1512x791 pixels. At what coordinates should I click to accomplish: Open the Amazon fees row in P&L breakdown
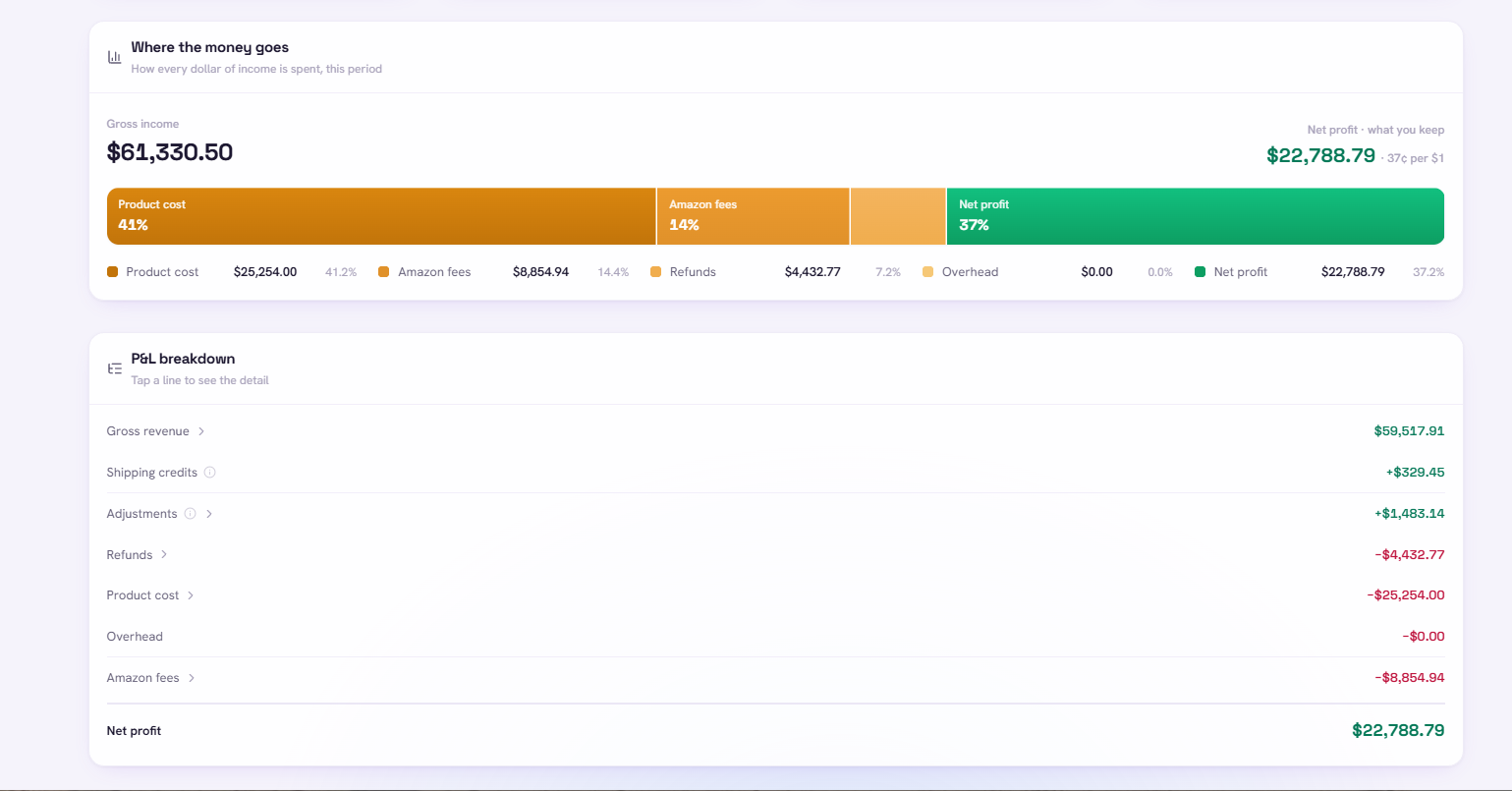click(x=775, y=678)
